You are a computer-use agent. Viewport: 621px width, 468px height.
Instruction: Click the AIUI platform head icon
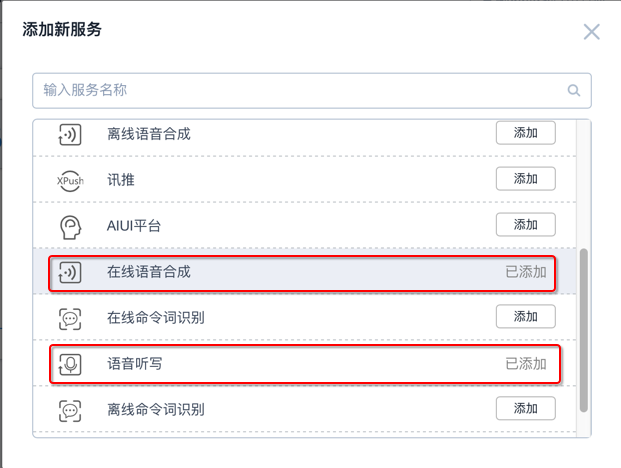click(69, 226)
